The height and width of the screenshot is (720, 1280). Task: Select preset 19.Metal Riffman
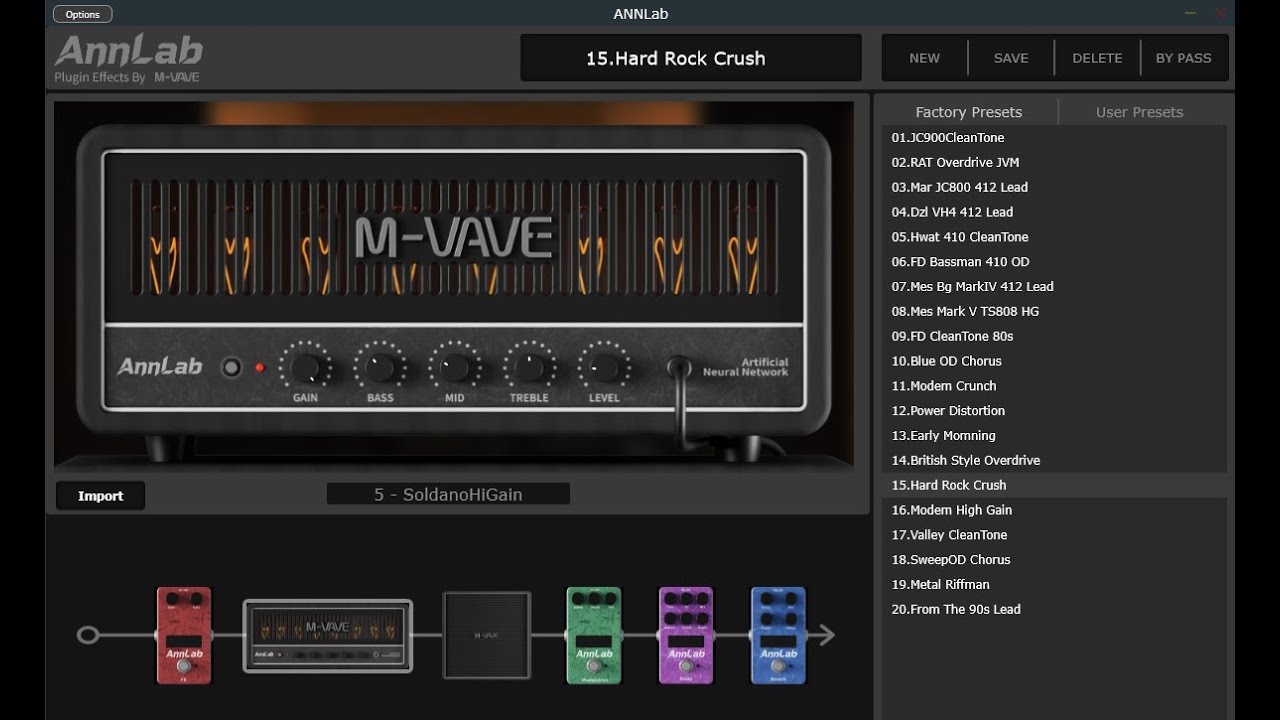coord(1054,584)
